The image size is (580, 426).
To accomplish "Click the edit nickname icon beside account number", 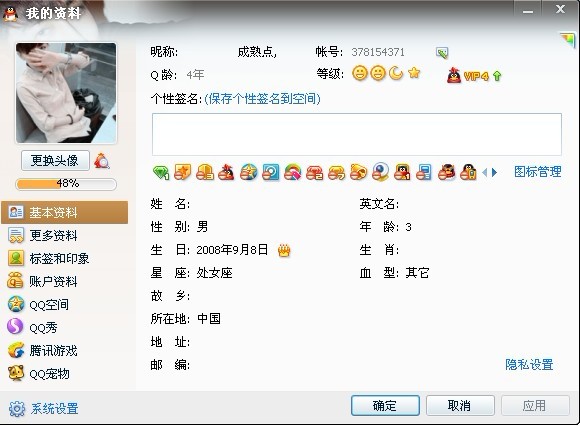I will click(x=442, y=53).
